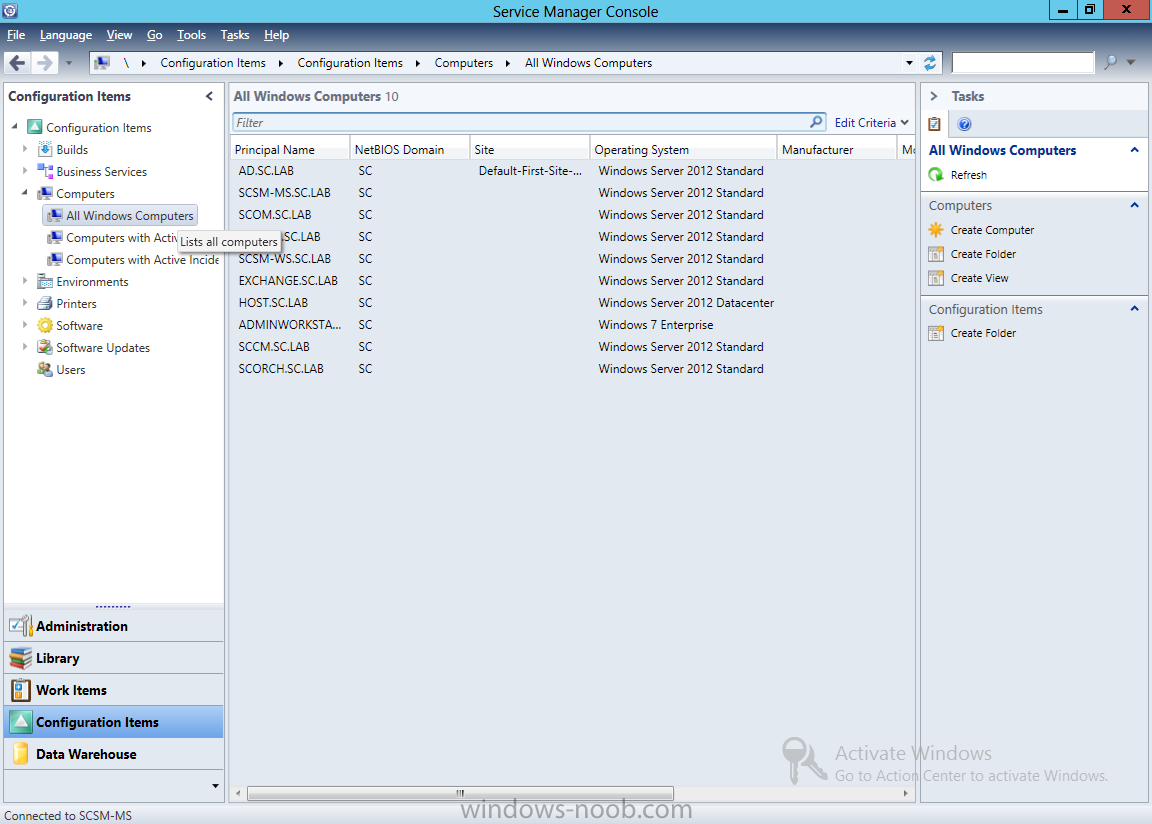Click the Configuration Items workspace icon
The height and width of the screenshot is (824, 1152).
coord(21,722)
